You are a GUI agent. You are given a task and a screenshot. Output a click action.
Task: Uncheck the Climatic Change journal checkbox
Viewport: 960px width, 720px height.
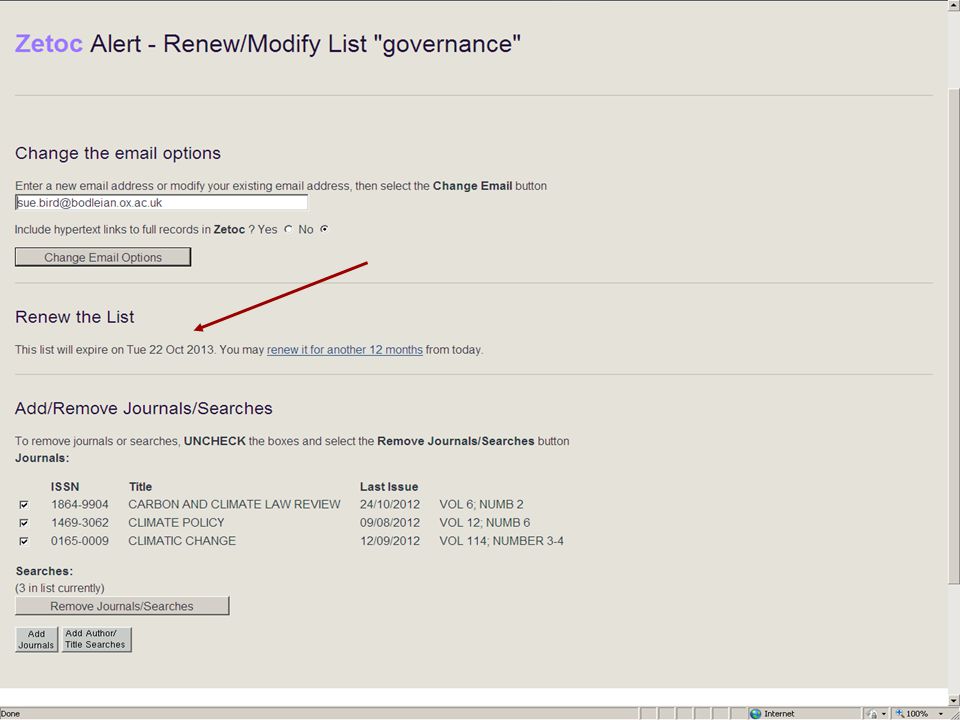point(24,541)
